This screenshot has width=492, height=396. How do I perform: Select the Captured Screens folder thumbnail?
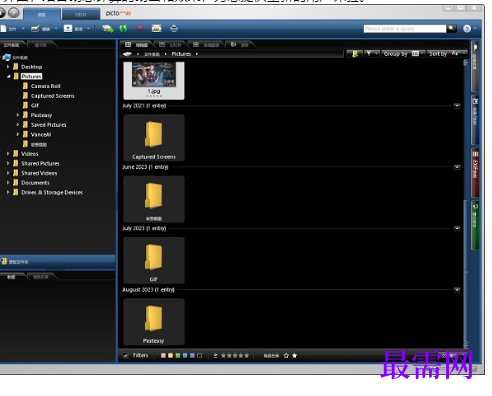154,138
